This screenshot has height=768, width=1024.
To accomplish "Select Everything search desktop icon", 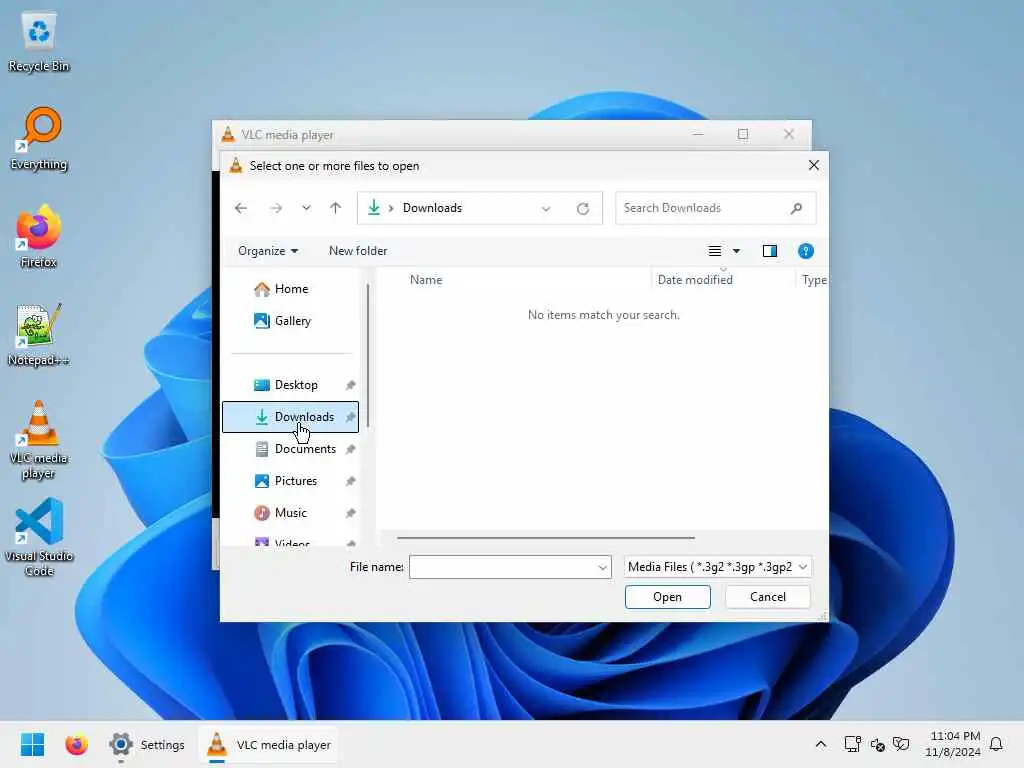I will tap(39, 140).
